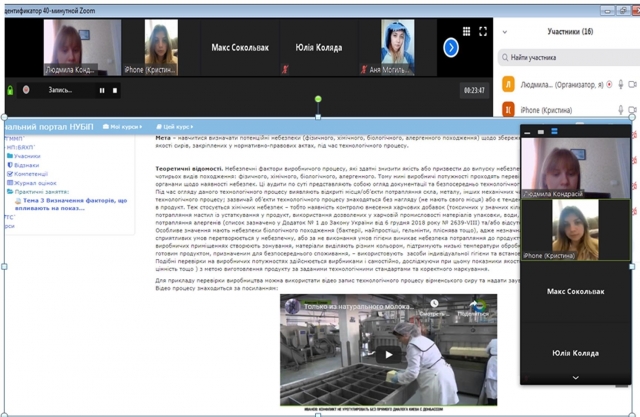Expand the Практичні заняття folder
The height and width of the screenshot is (417, 640).
37,192
